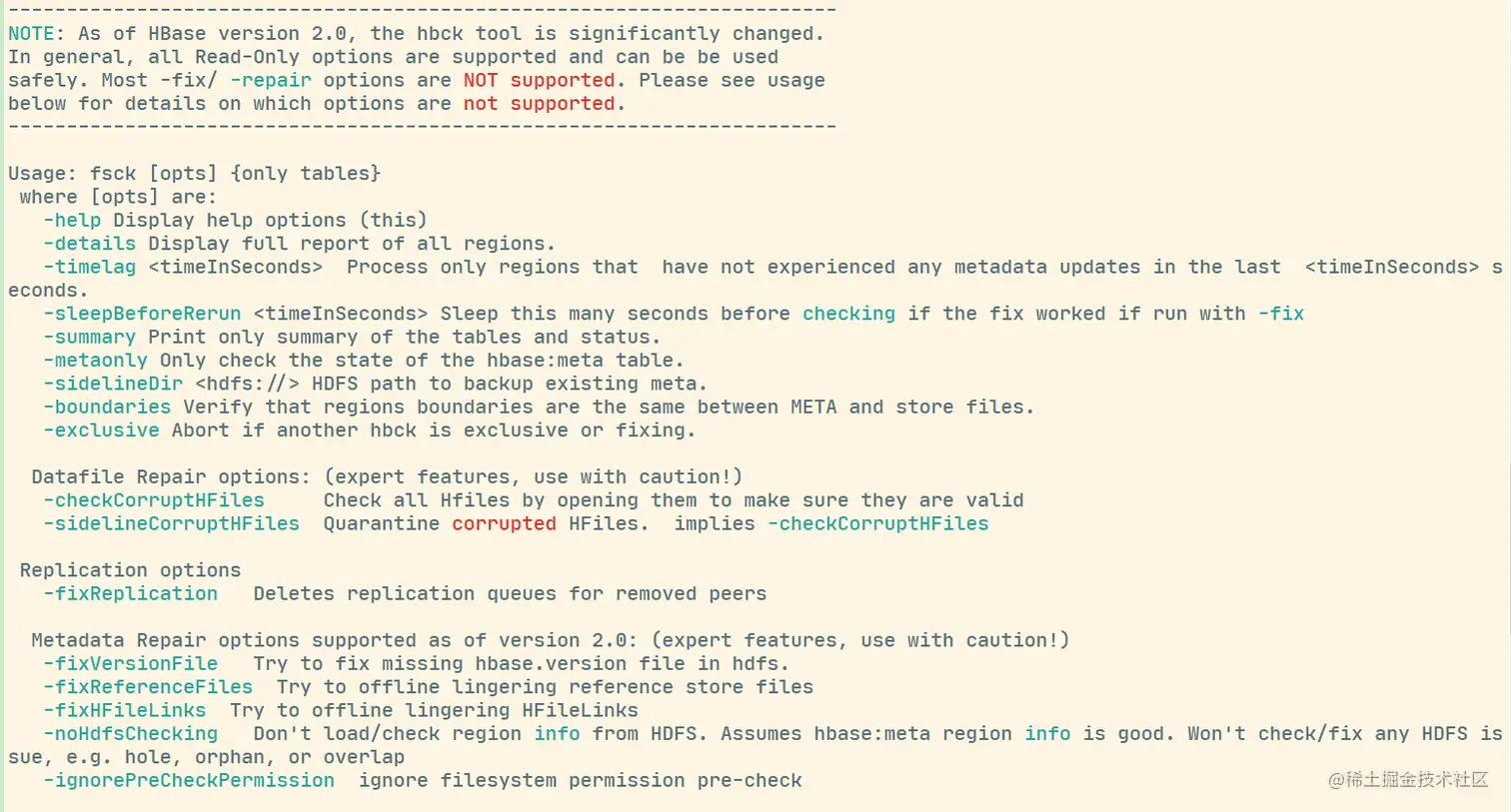Click the -sidelineCorruptHFiles option text

[x=171, y=523]
